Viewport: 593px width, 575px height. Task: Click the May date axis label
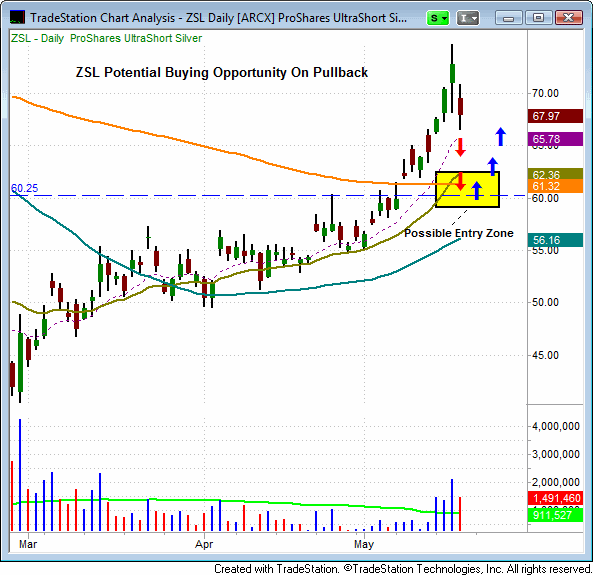pos(364,544)
